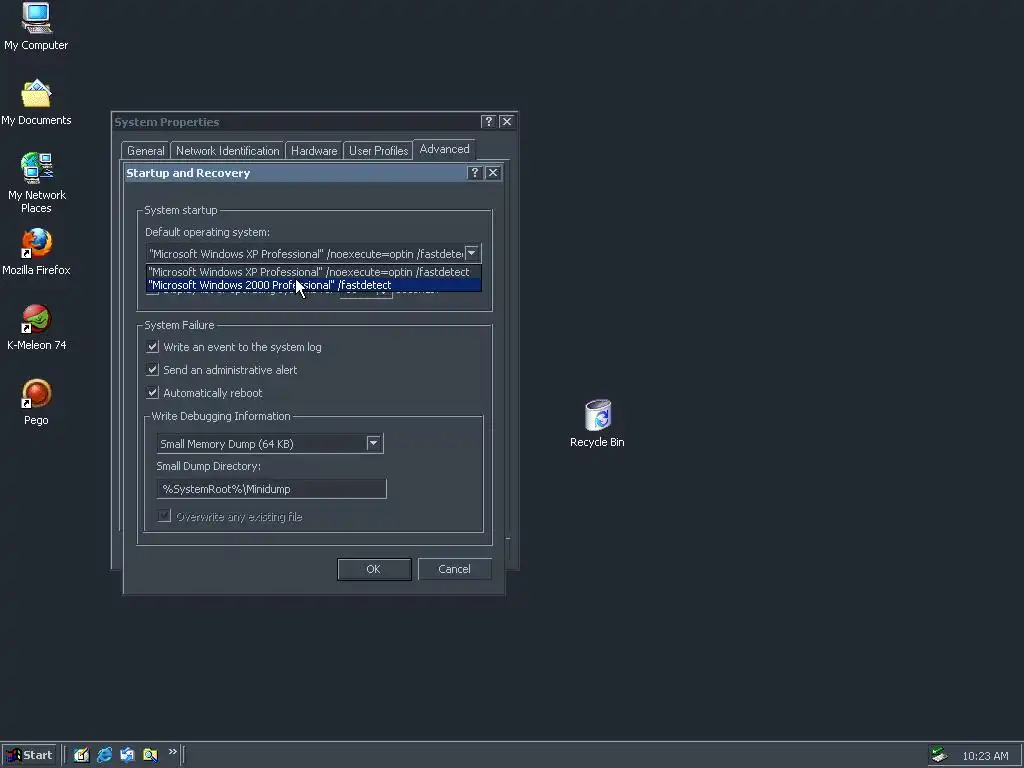The image size is (1024, 768).
Task: Toggle Write an event to system log
Action: [152, 347]
